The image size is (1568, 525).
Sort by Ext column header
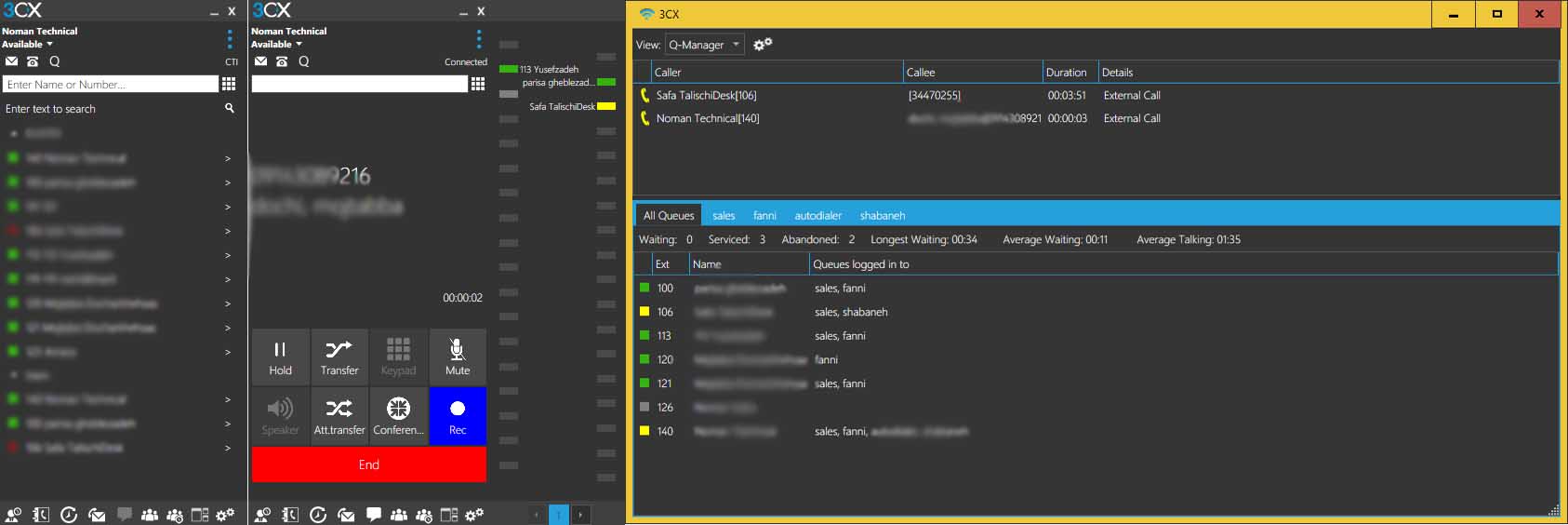pos(670,264)
